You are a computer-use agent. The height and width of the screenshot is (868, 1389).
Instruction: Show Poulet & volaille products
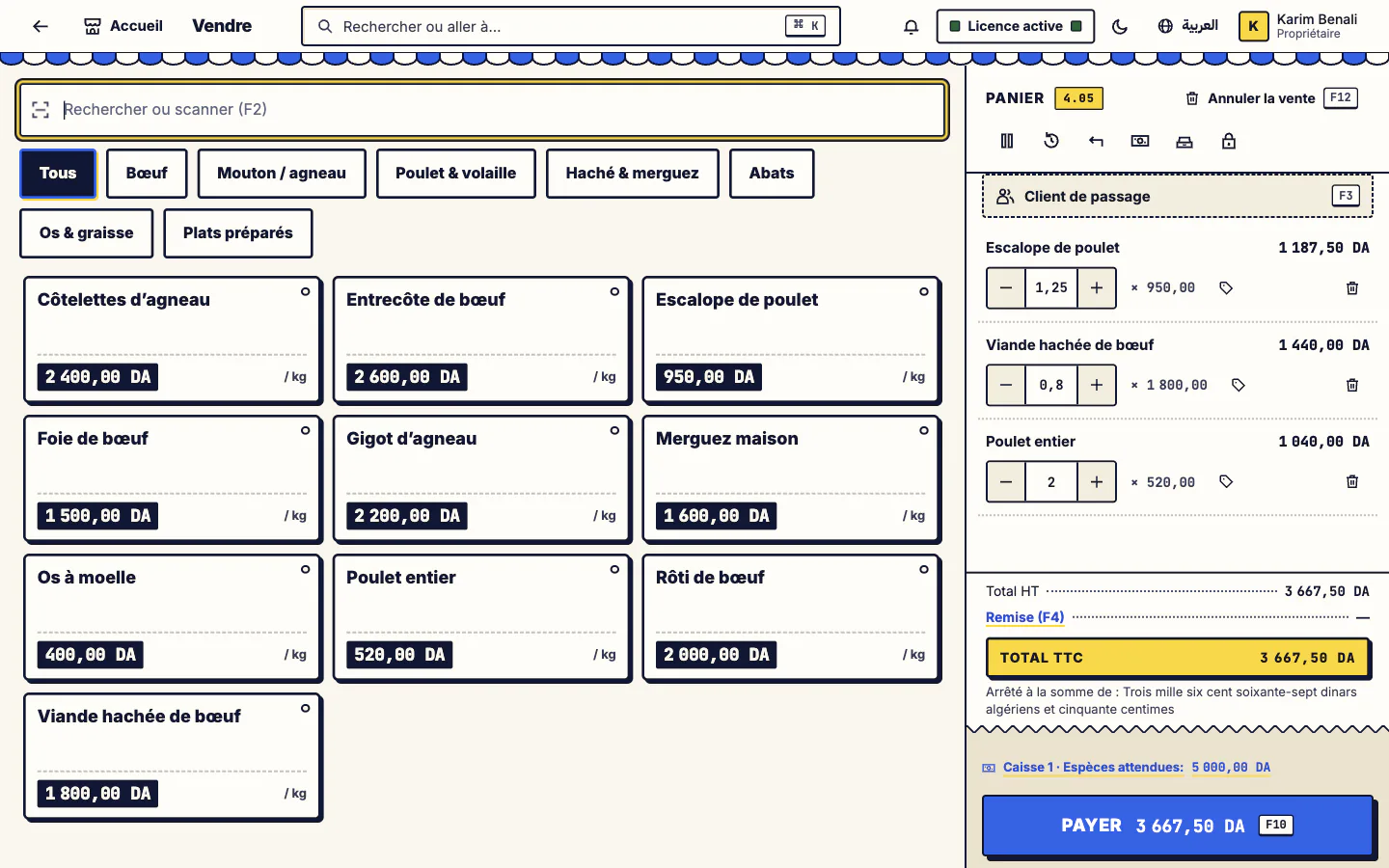point(455,174)
